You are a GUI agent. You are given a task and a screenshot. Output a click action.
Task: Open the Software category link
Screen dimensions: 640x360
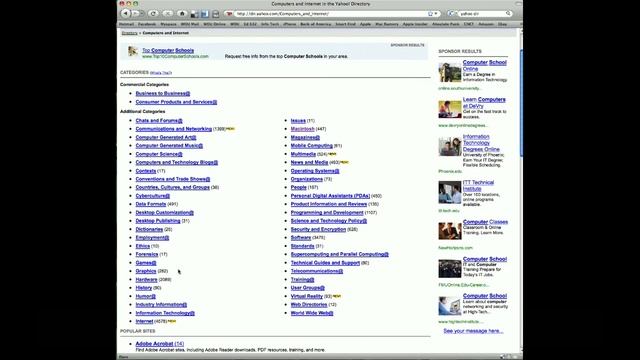pos(301,238)
